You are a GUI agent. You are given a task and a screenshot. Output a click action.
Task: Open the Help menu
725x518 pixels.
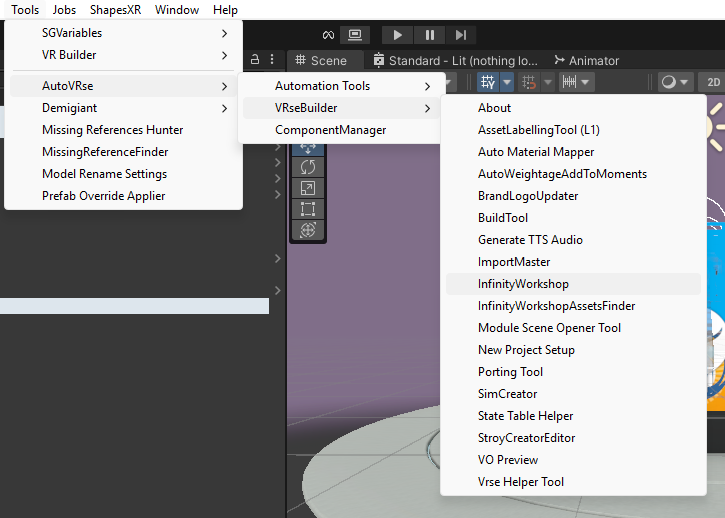point(225,10)
